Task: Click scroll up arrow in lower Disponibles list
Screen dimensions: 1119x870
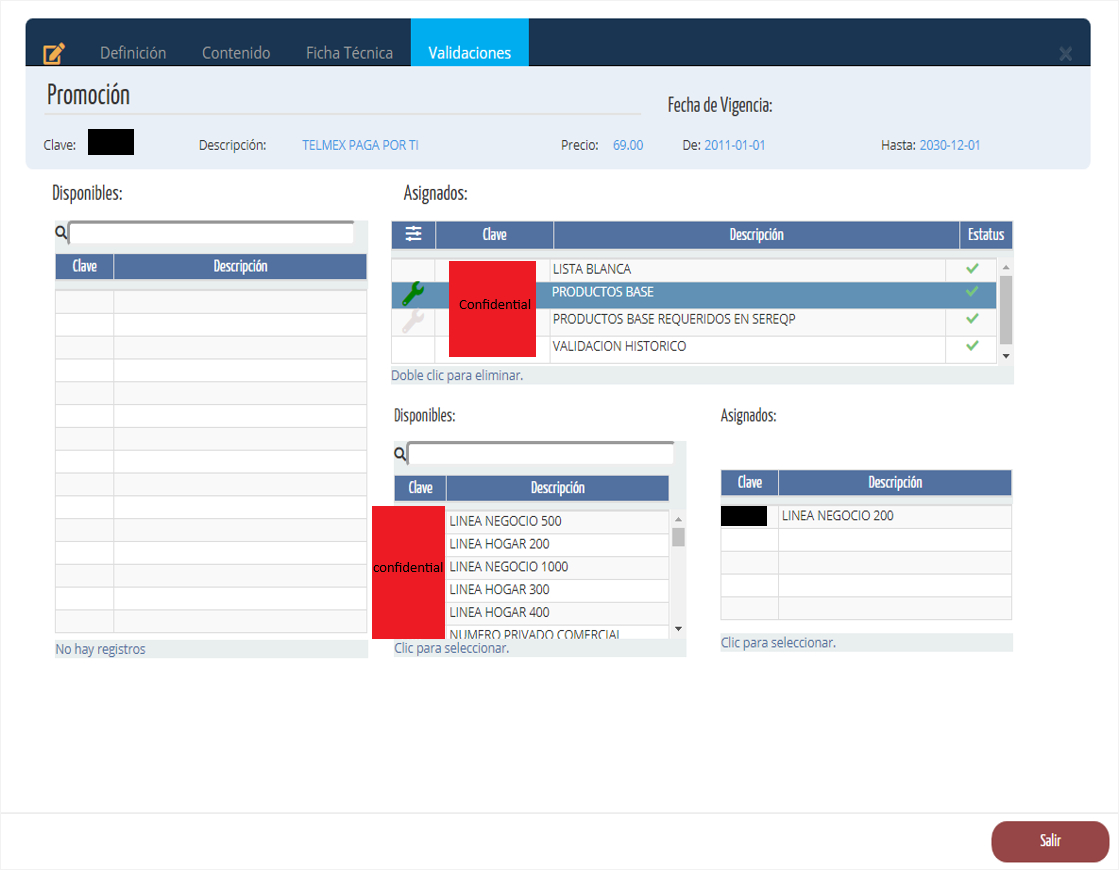Action: (678, 520)
